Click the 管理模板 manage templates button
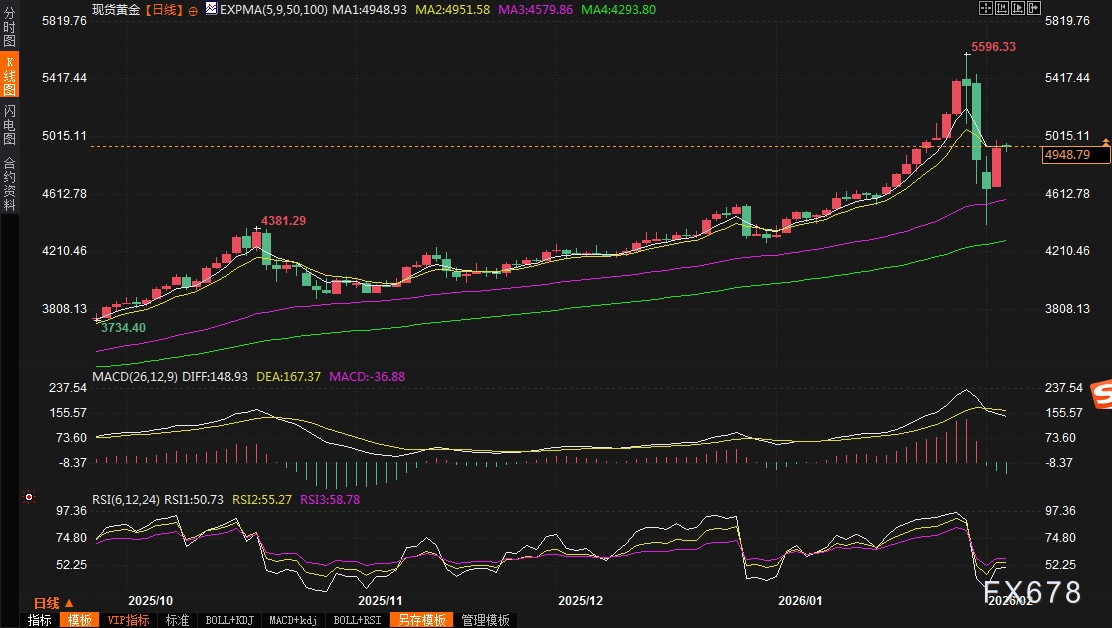 (x=485, y=620)
